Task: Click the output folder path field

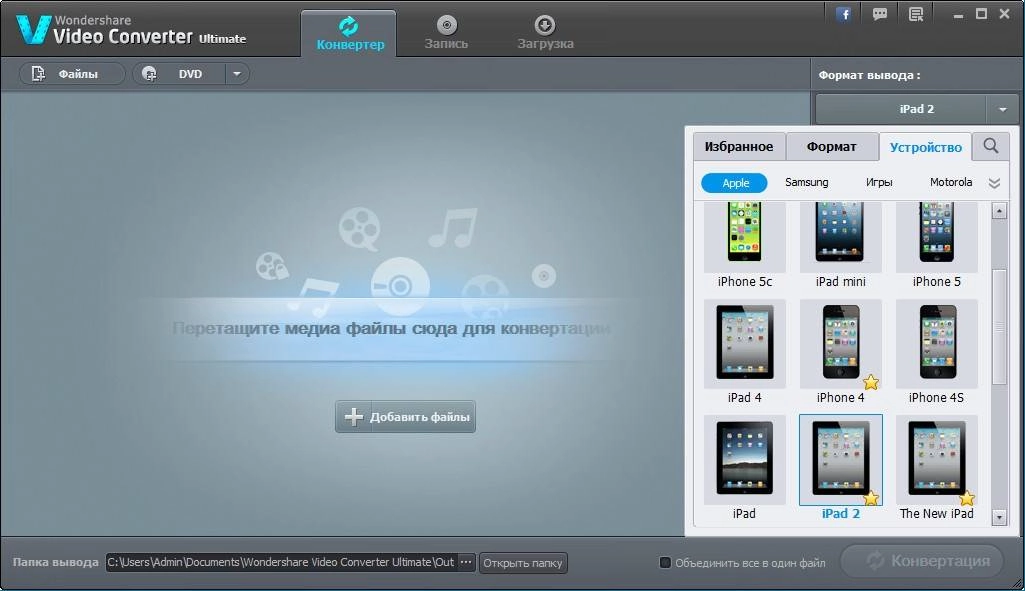Action: click(x=282, y=562)
